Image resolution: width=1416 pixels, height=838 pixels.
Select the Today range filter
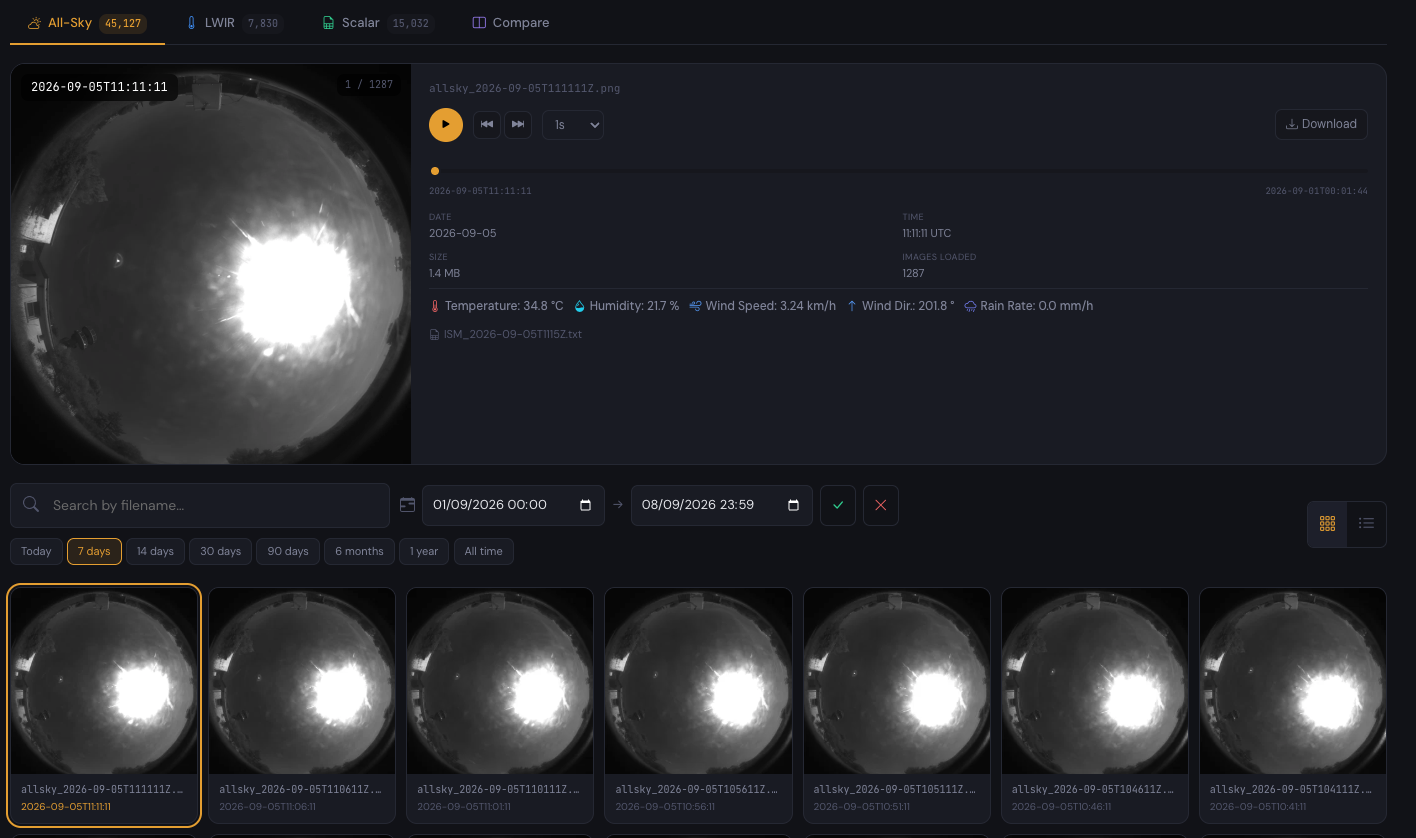[36, 551]
